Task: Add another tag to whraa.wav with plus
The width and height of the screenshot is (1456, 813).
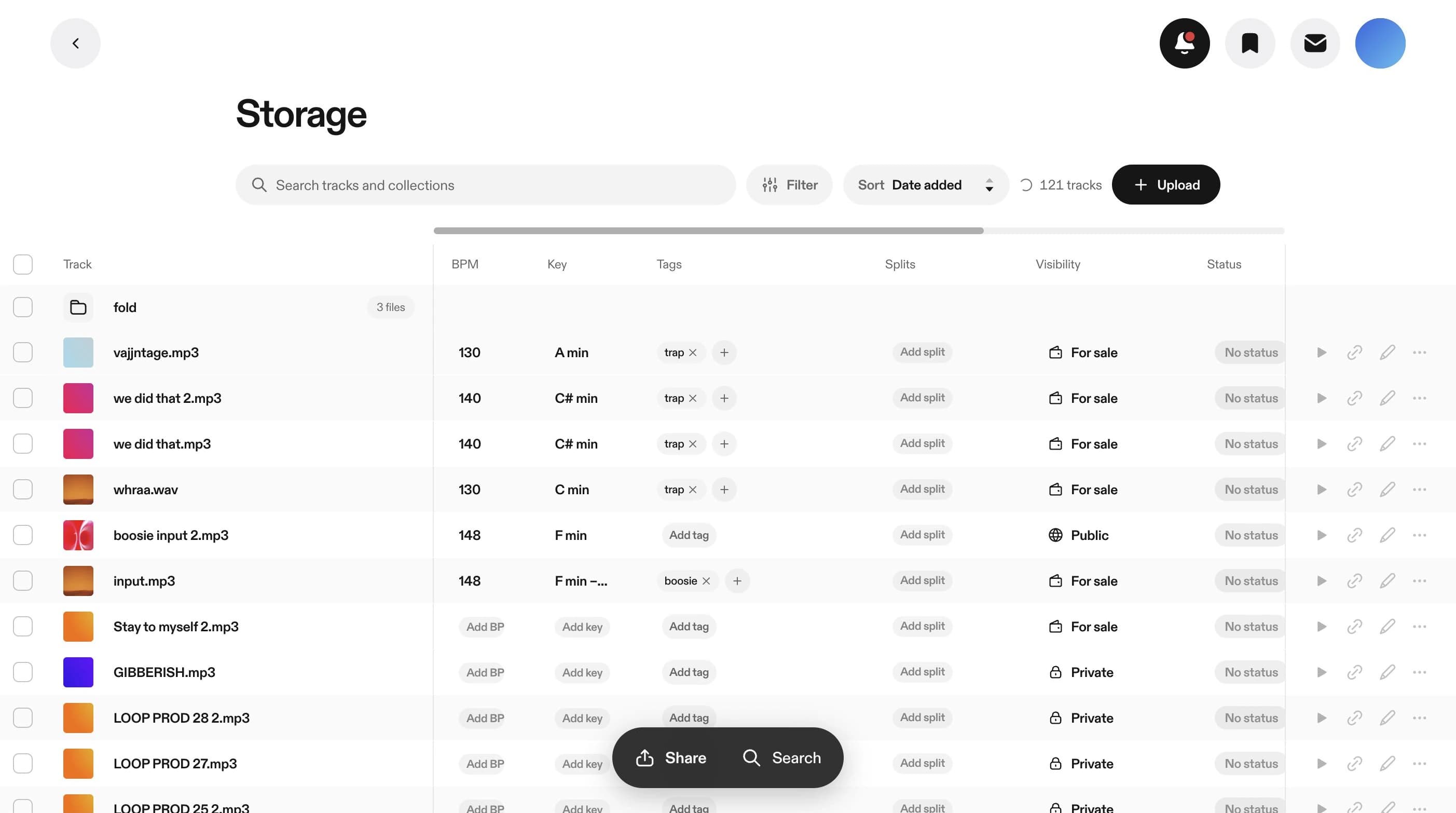Action: click(724, 490)
